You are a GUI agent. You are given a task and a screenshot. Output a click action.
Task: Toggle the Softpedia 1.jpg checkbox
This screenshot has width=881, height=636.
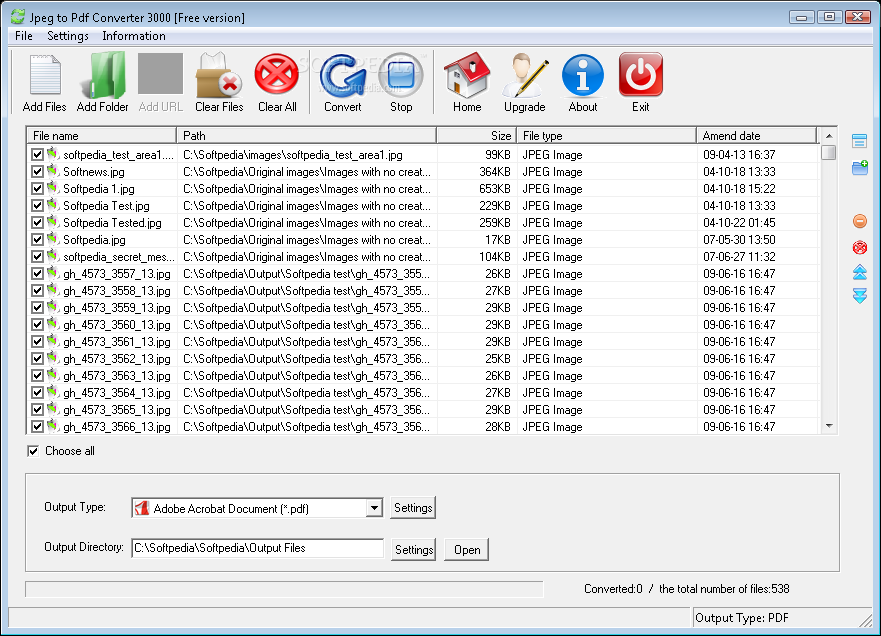[38, 189]
